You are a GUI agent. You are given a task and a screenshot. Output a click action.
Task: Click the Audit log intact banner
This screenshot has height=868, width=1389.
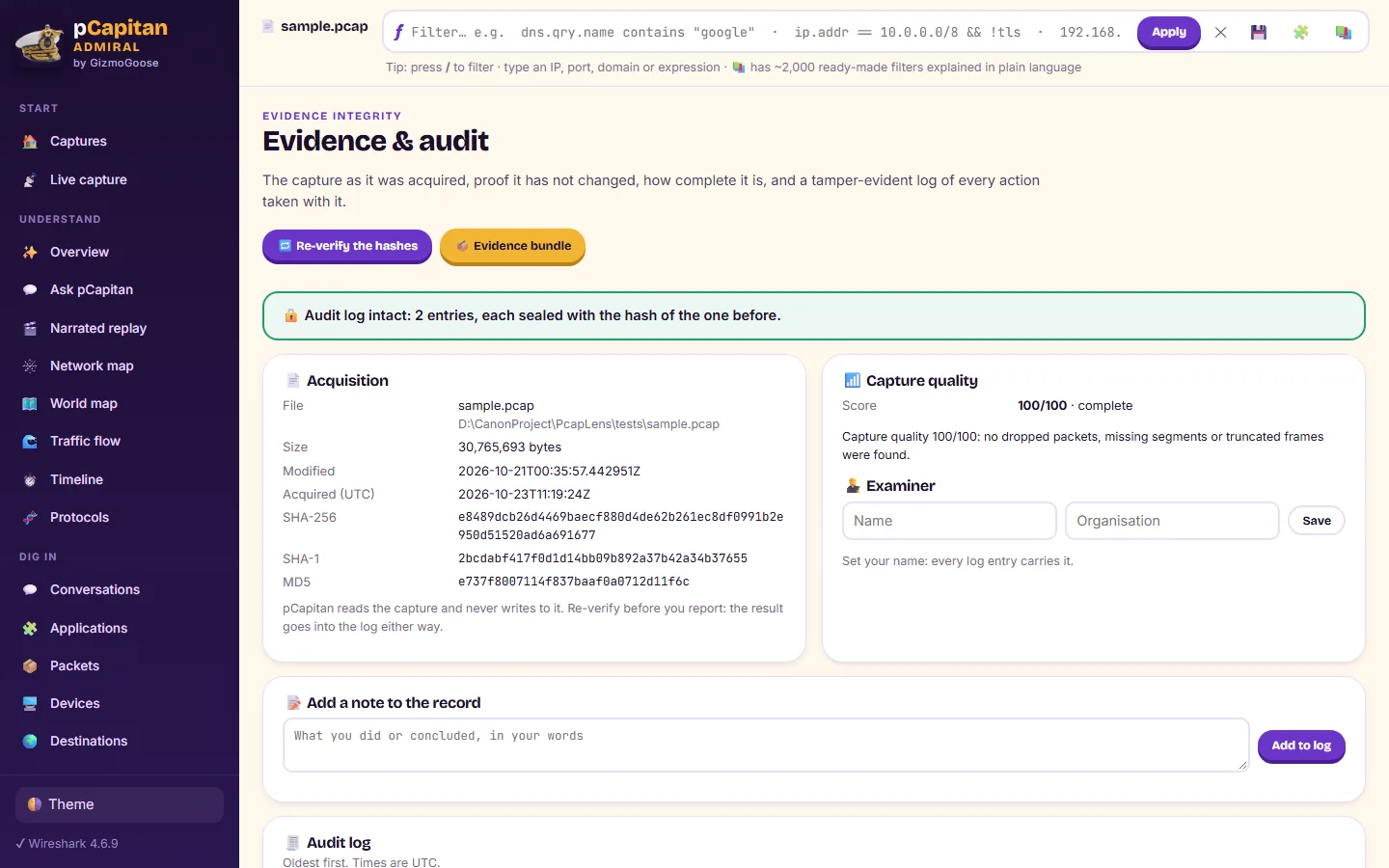click(x=814, y=315)
